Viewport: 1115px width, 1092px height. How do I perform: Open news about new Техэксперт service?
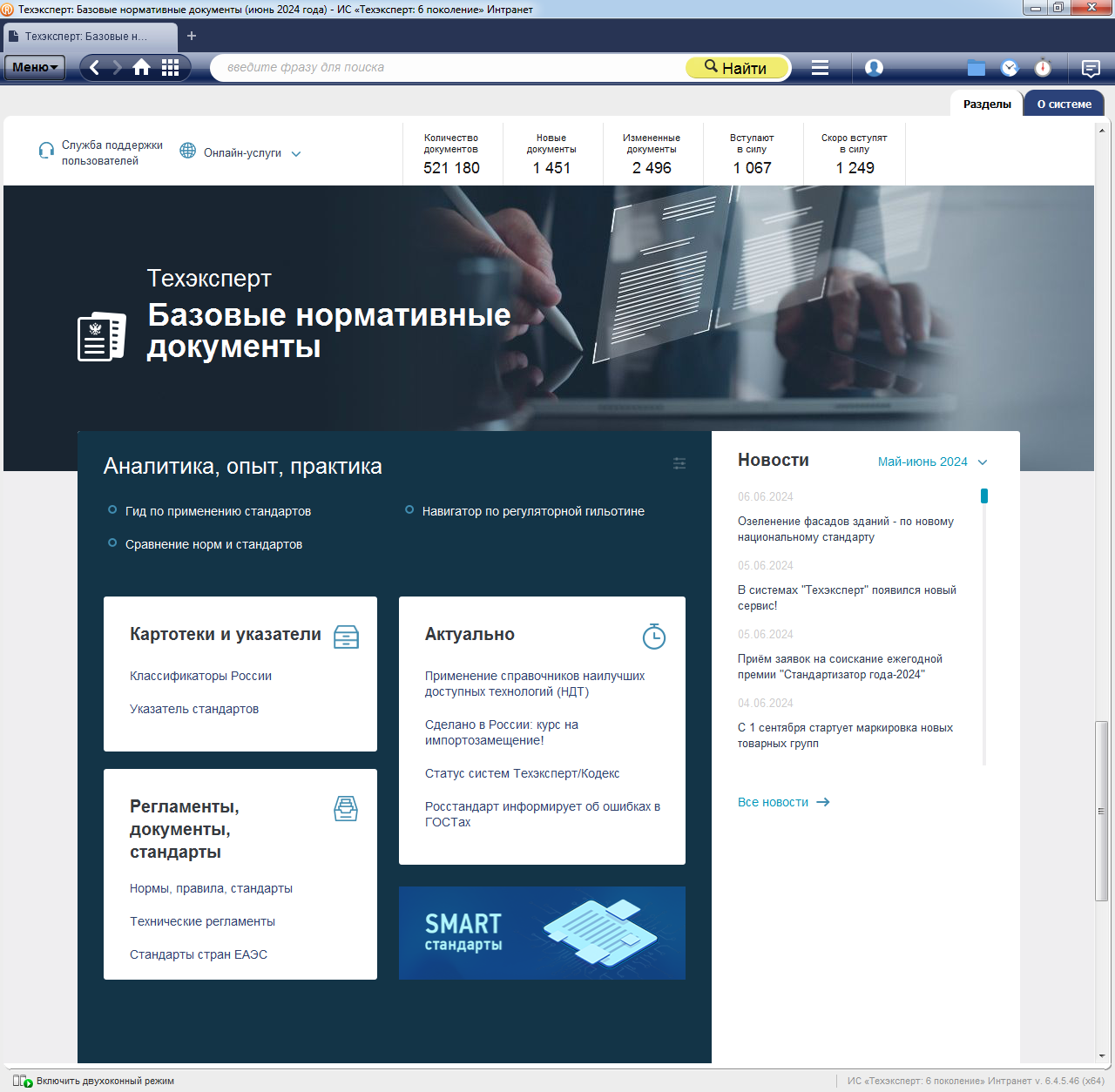pos(847,598)
